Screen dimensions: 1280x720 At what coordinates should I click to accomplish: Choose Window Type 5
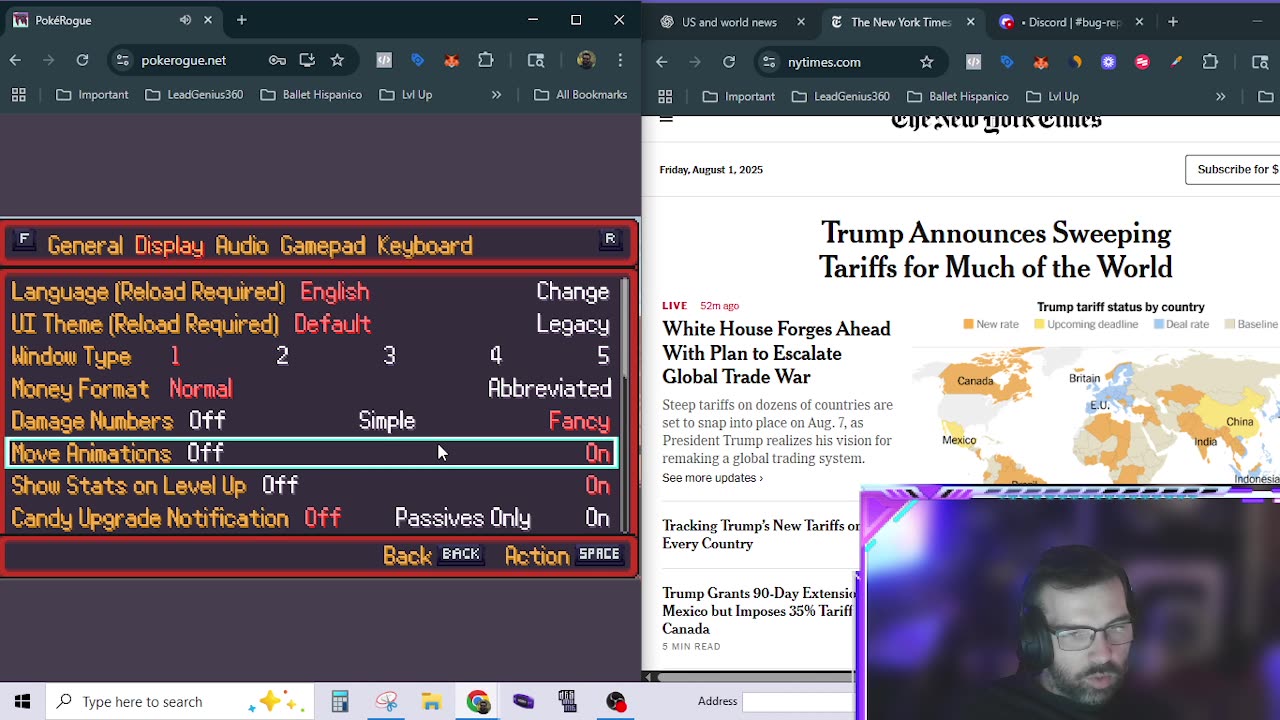(x=603, y=357)
